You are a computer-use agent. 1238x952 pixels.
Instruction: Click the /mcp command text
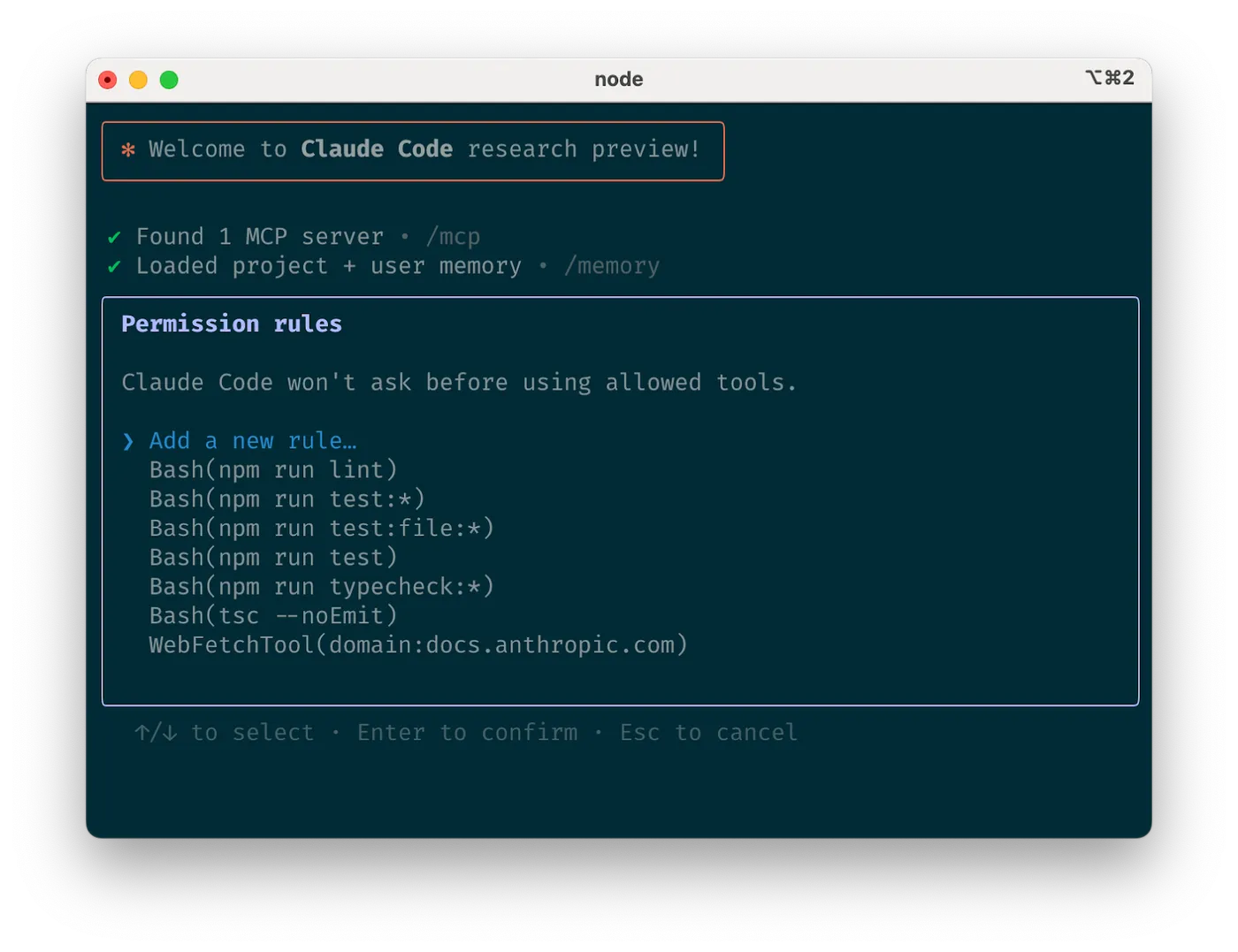pyautogui.click(x=453, y=237)
